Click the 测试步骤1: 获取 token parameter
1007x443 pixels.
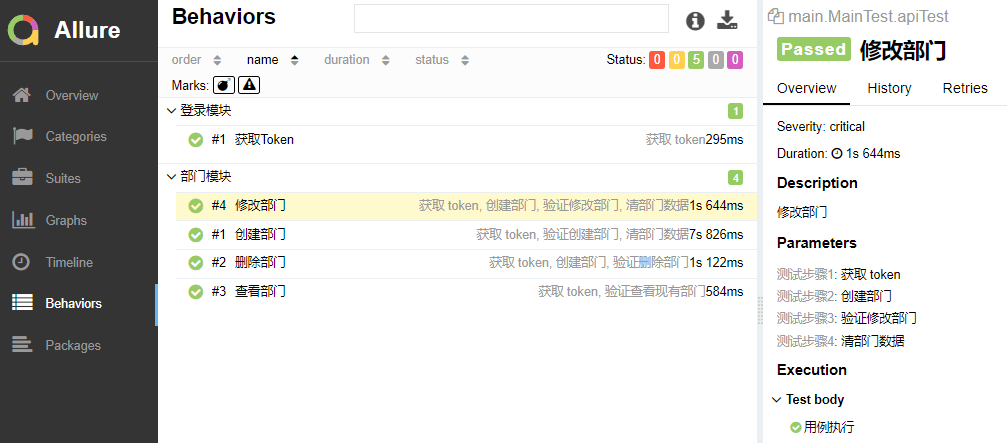pyautogui.click(x=839, y=275)
